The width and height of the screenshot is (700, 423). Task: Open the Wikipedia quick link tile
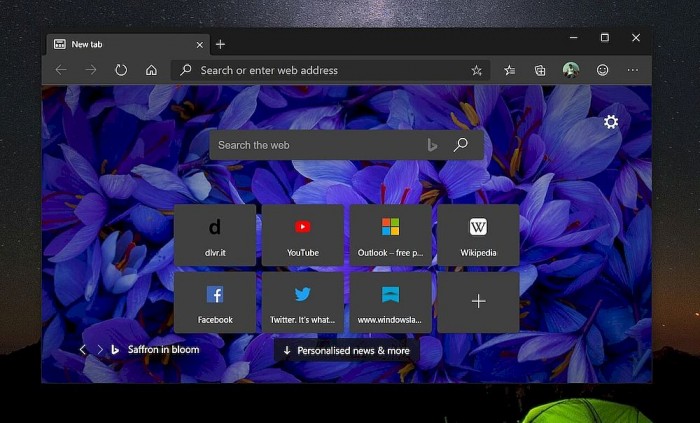coord(478,235)
